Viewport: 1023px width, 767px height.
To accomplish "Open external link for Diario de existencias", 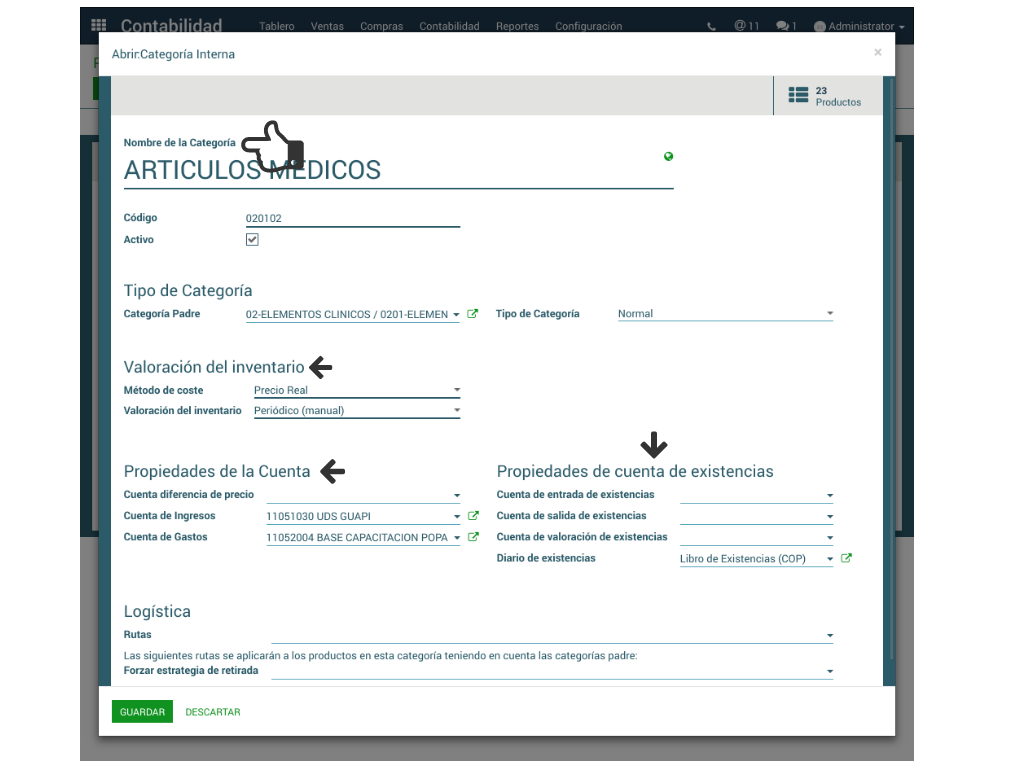I will tap(846, 559).
